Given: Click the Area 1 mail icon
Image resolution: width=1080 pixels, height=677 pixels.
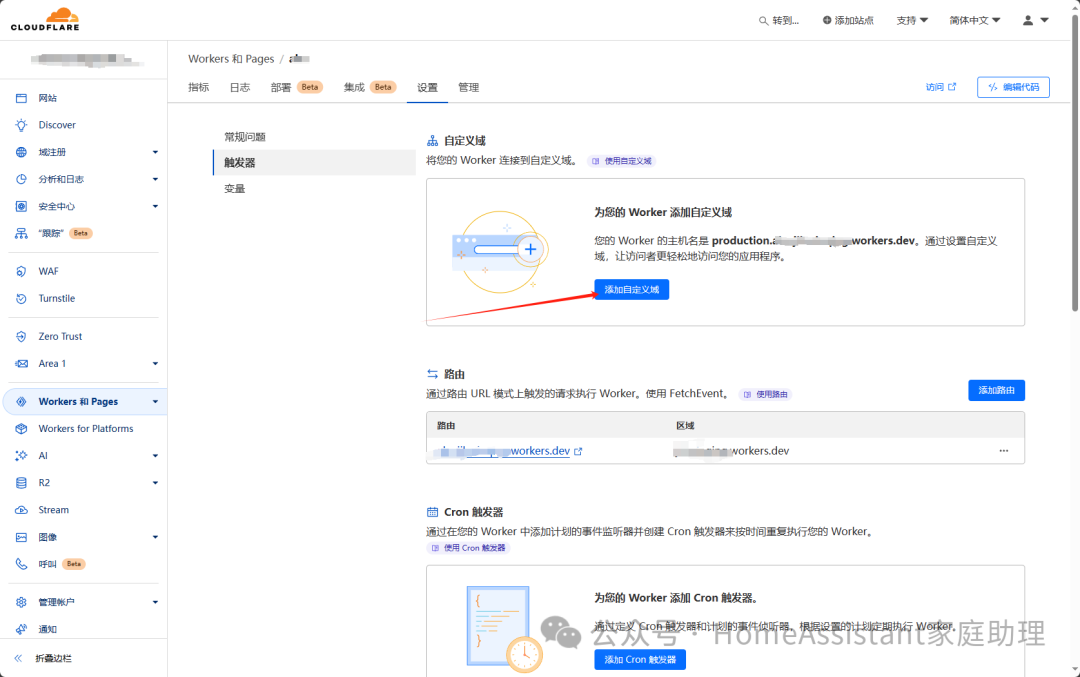Looking at the screenshot, I should 21,364.
